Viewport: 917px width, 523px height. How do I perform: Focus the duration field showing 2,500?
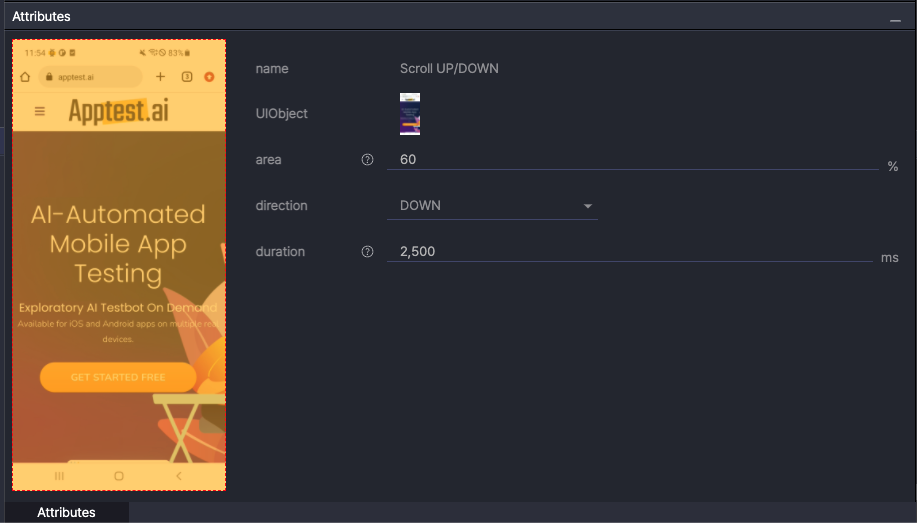click(630, 252)
